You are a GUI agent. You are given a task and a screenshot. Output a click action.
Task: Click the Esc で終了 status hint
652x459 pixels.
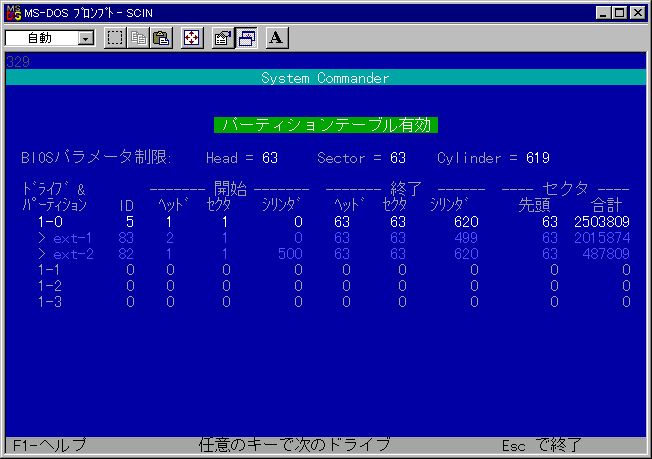coord(541,445)
